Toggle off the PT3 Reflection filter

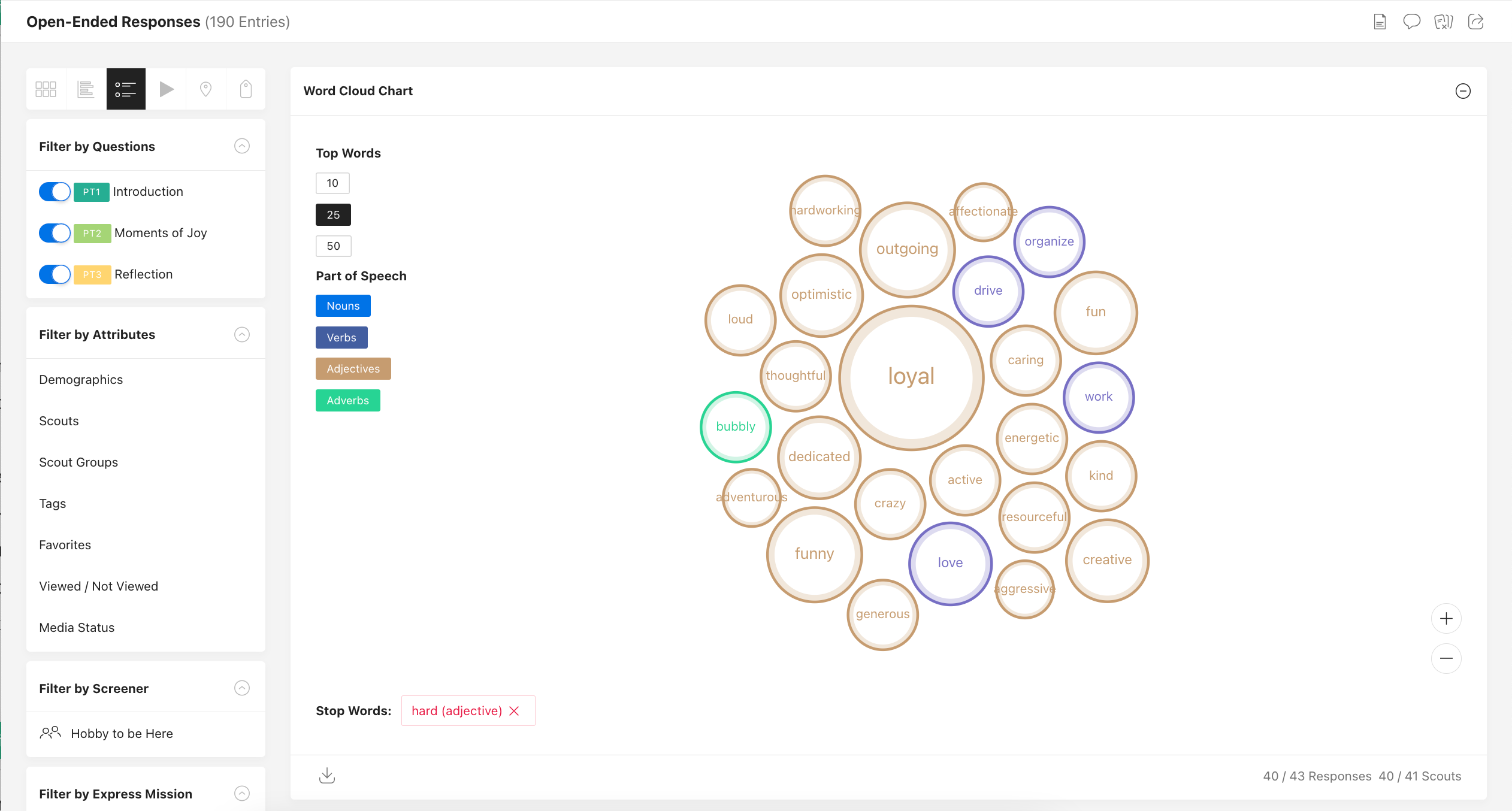[x=54, y=274]
